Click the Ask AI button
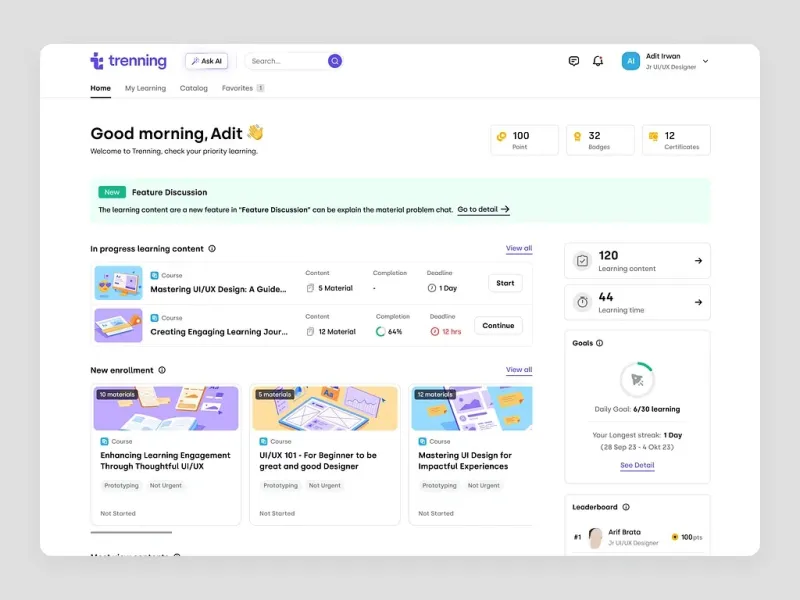 tap(207, 61)
